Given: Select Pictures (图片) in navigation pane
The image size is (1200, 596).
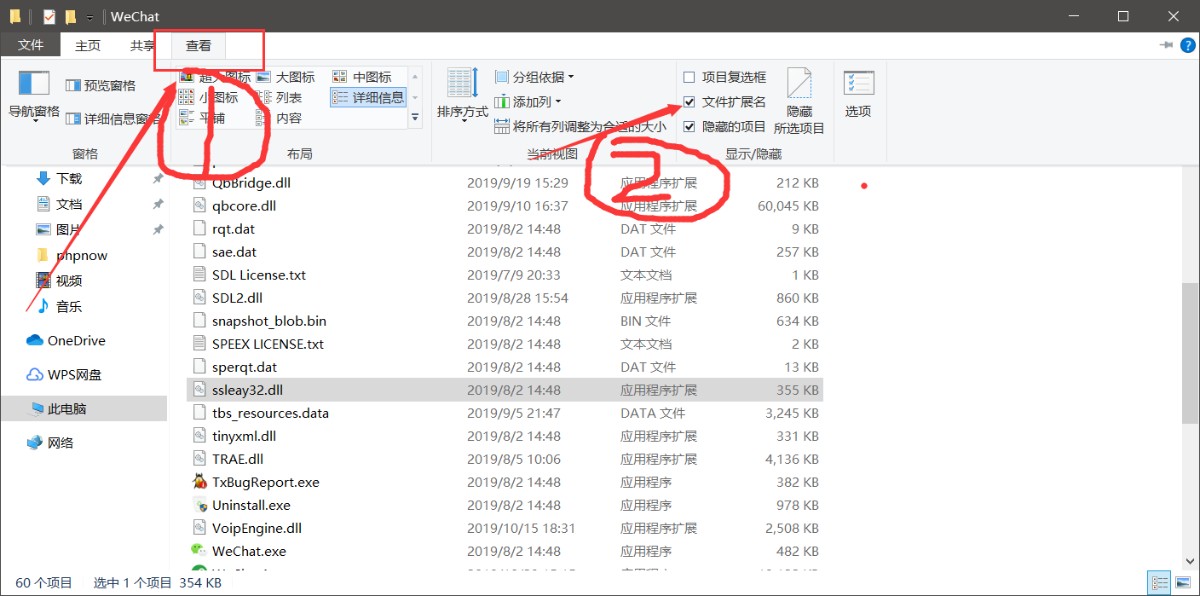Looking at the screenshot, I should tap(69, 229).
